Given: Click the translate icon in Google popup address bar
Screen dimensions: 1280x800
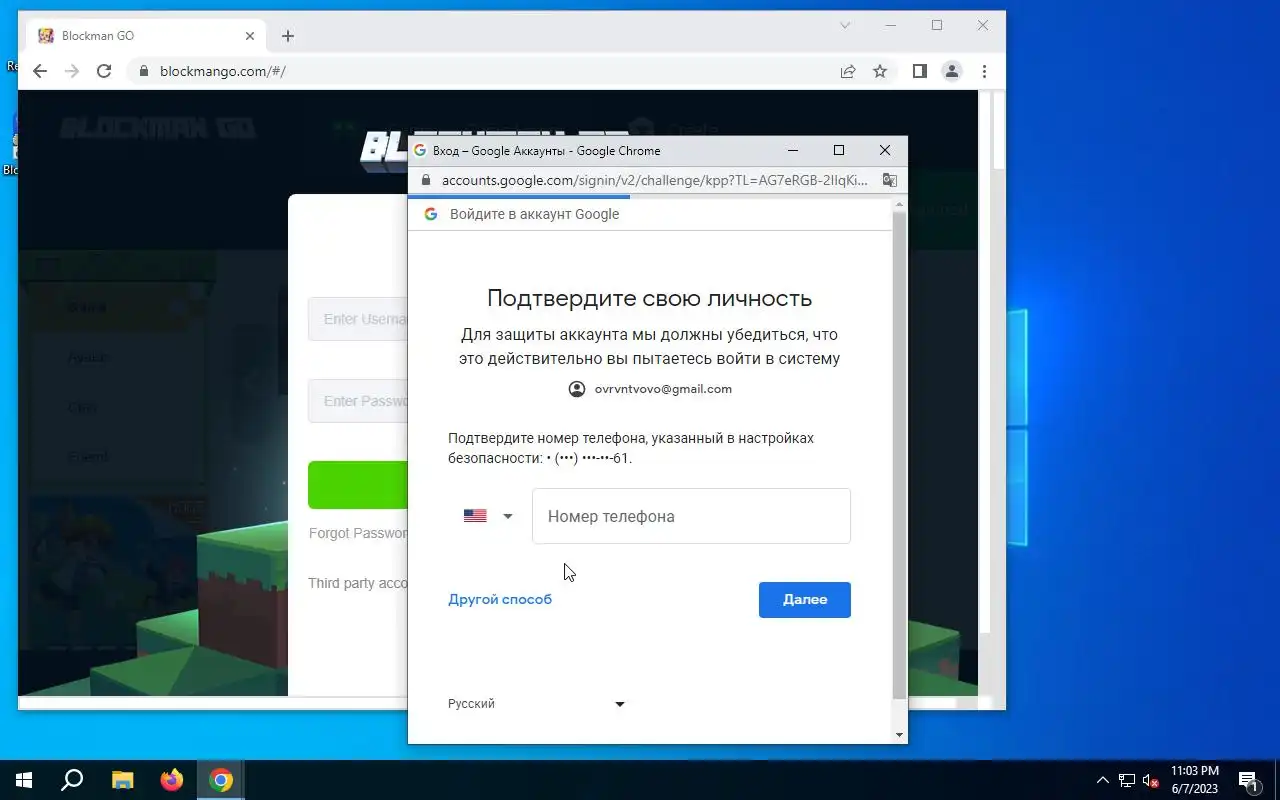Looking at the screenshot, I should 889,180.
